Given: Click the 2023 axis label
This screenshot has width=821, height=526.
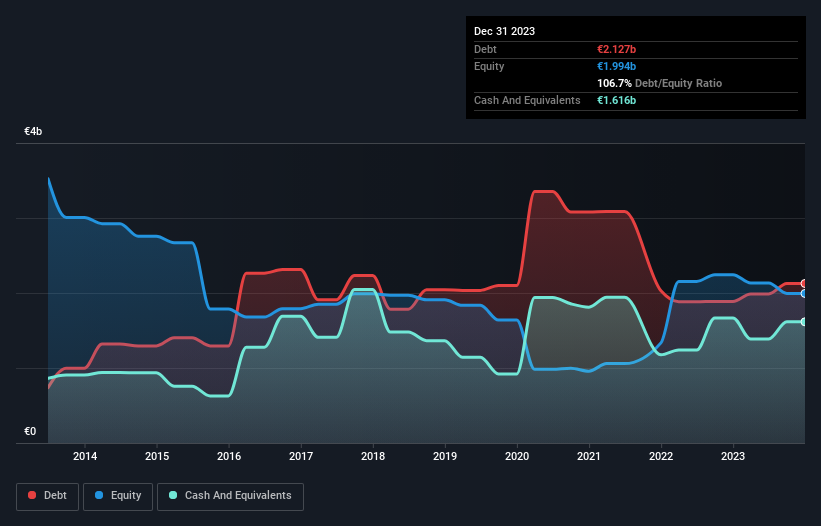Looking at the screenshot, I should point(733,456).
